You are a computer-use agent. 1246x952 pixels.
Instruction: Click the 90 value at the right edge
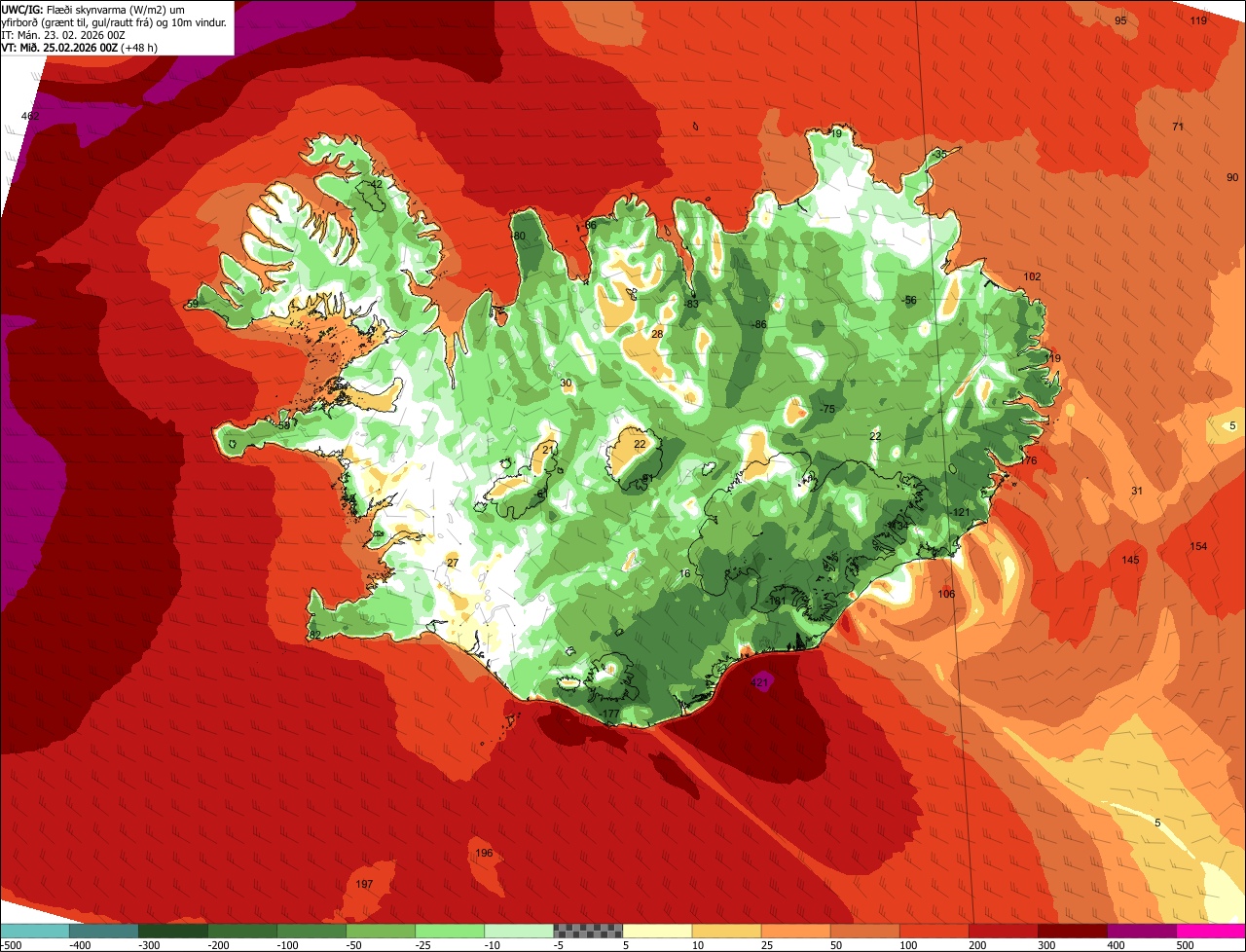[x=1232, y=176]
